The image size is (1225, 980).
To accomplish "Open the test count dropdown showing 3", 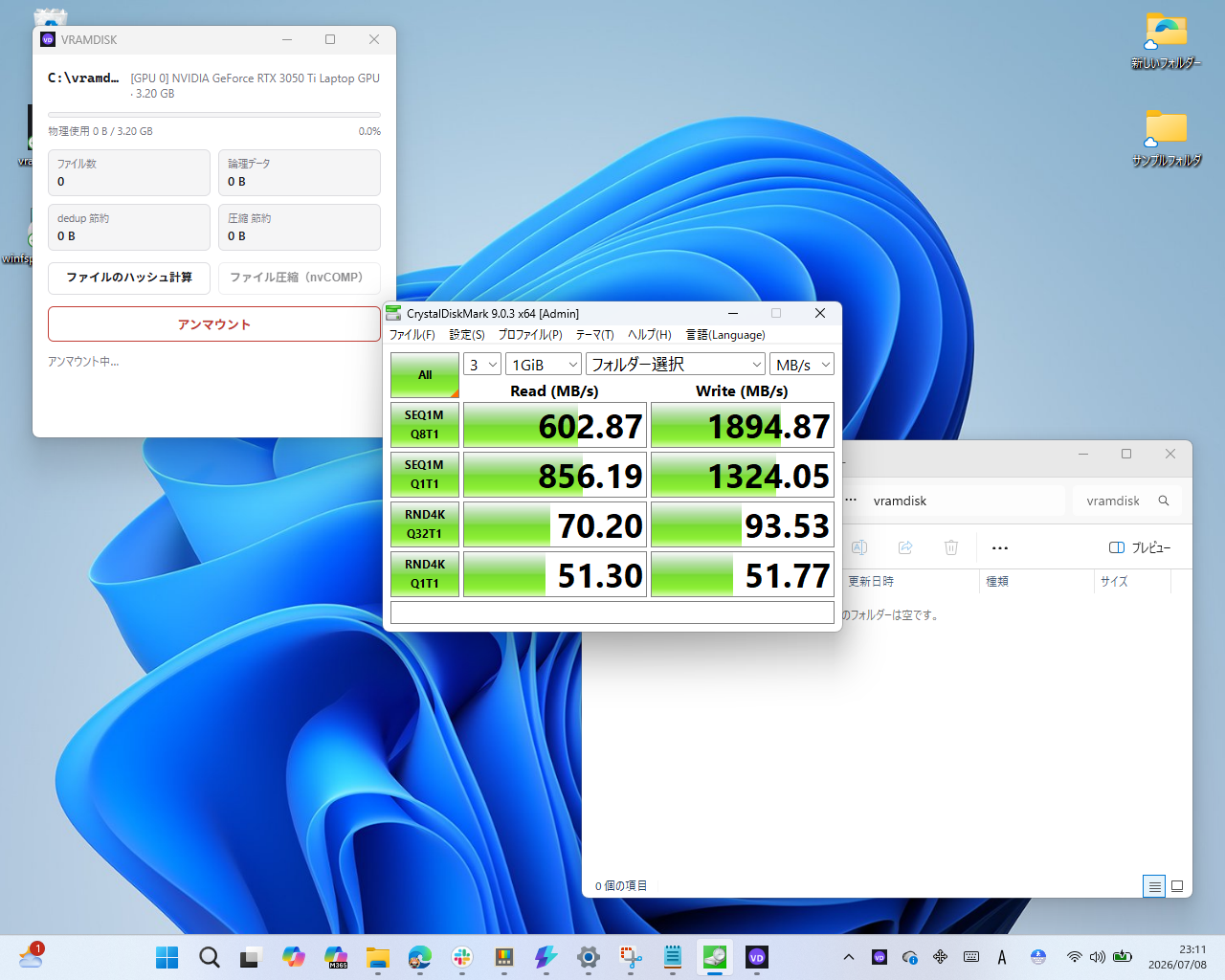I will (x=482, y=365).
